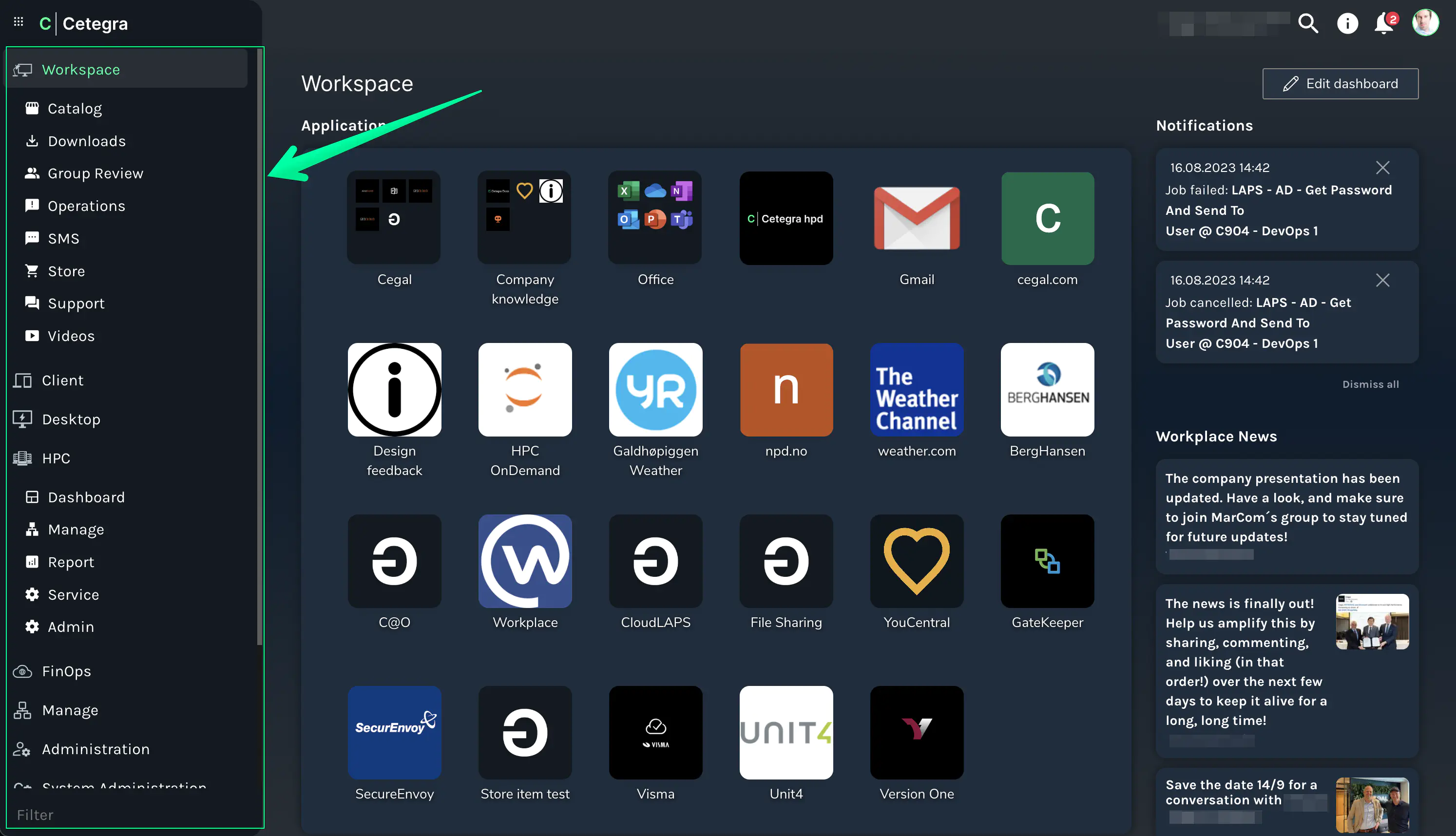Launch the CloudLAPS app
1456x836 pixels.
pos(655,562)
